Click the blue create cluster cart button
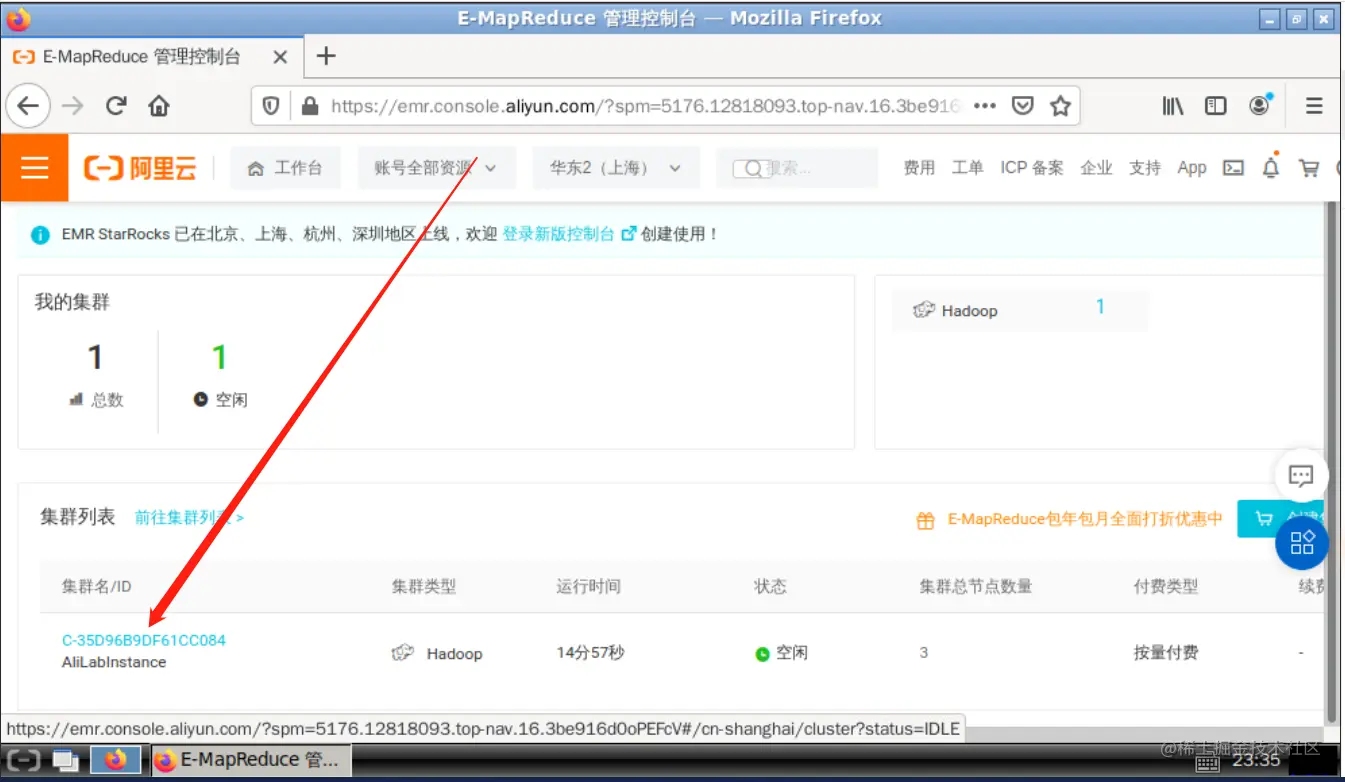The width and height of the screenshot is (1345, 782). (x=1281, y=519)
